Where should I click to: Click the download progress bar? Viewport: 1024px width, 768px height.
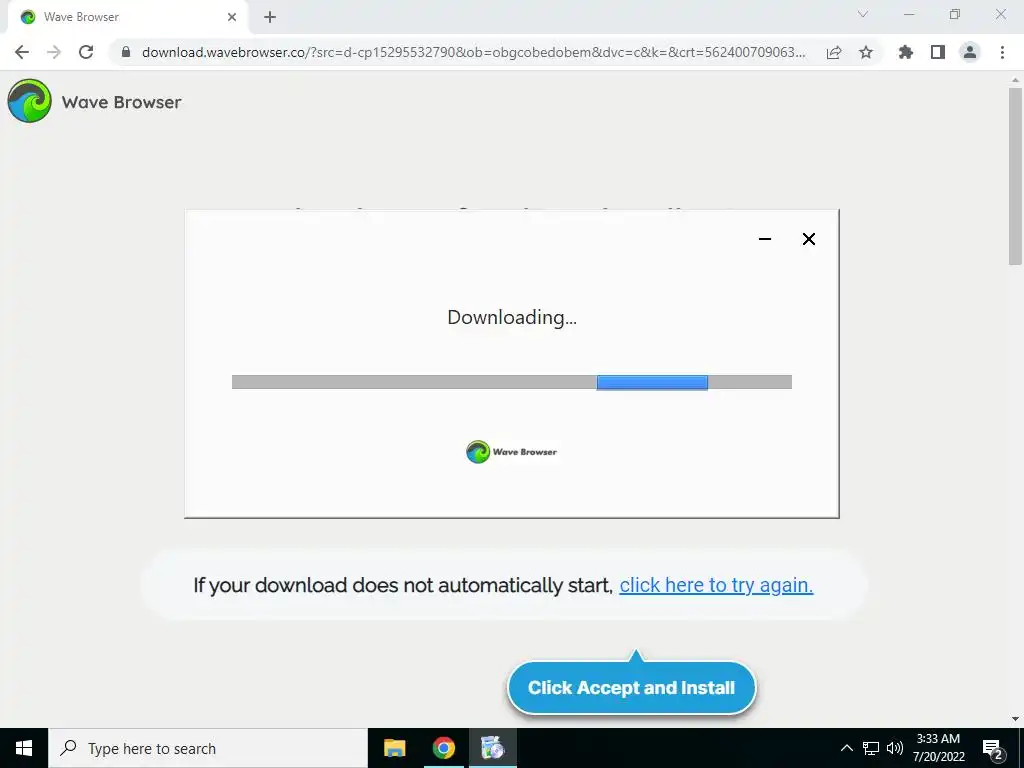coord(511,382)
